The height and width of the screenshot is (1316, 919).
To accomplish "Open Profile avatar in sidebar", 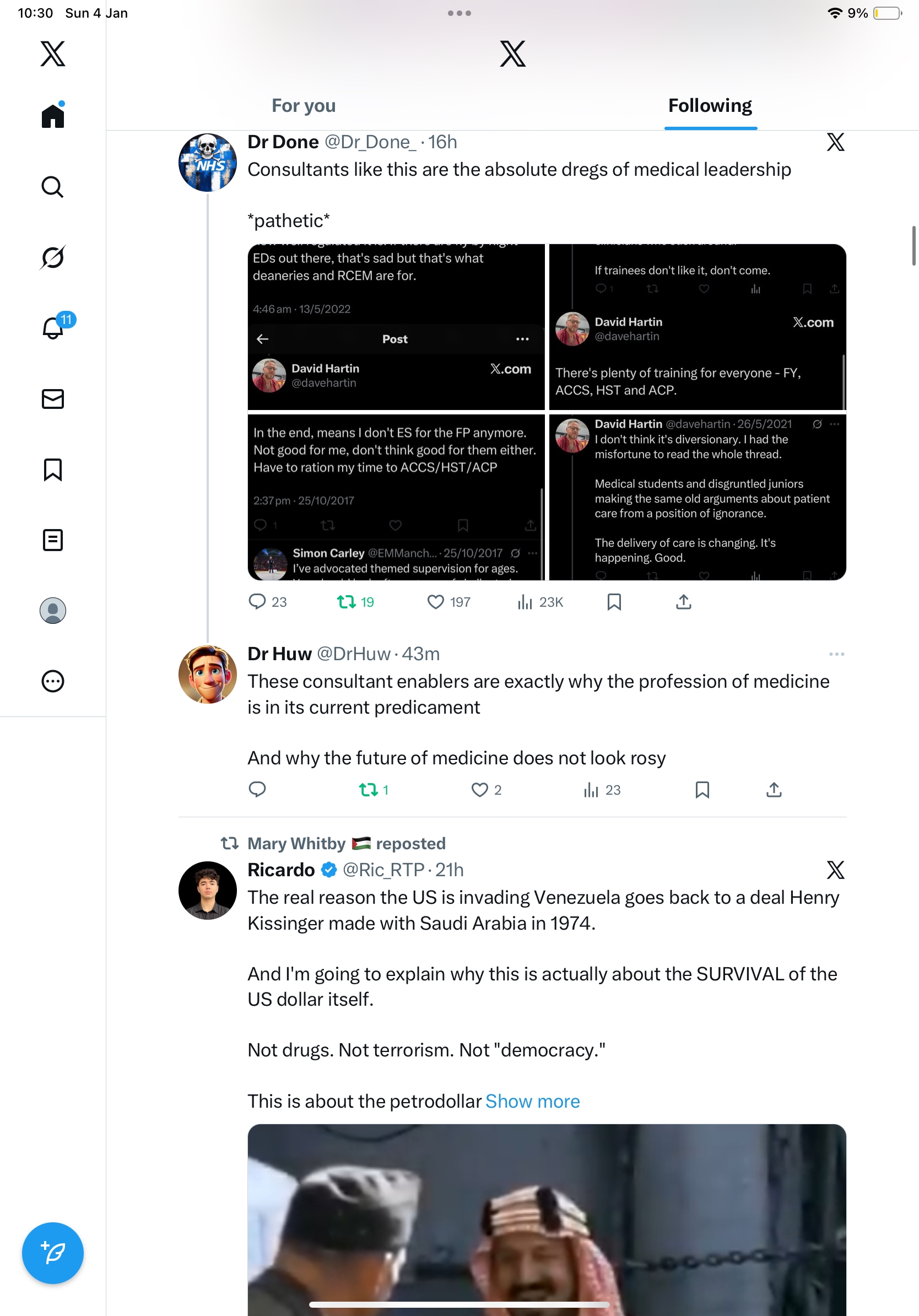I will (x=53, y=611).
